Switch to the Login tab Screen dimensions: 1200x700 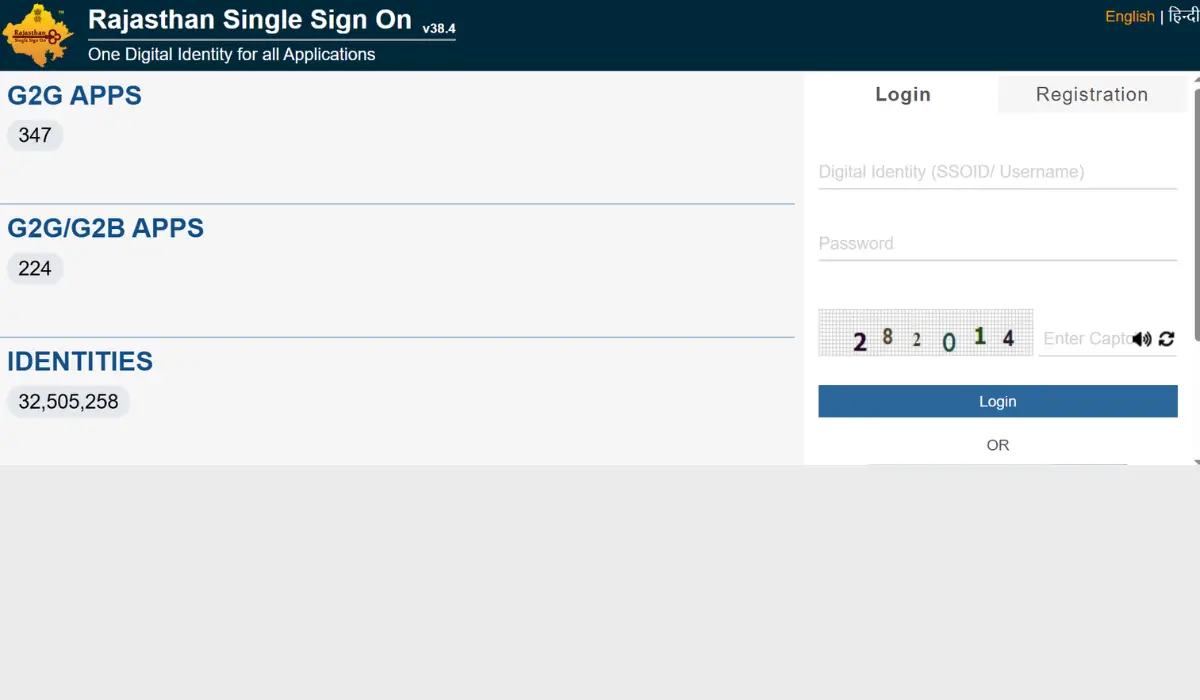pyautogui.click(x=902, y=95)
